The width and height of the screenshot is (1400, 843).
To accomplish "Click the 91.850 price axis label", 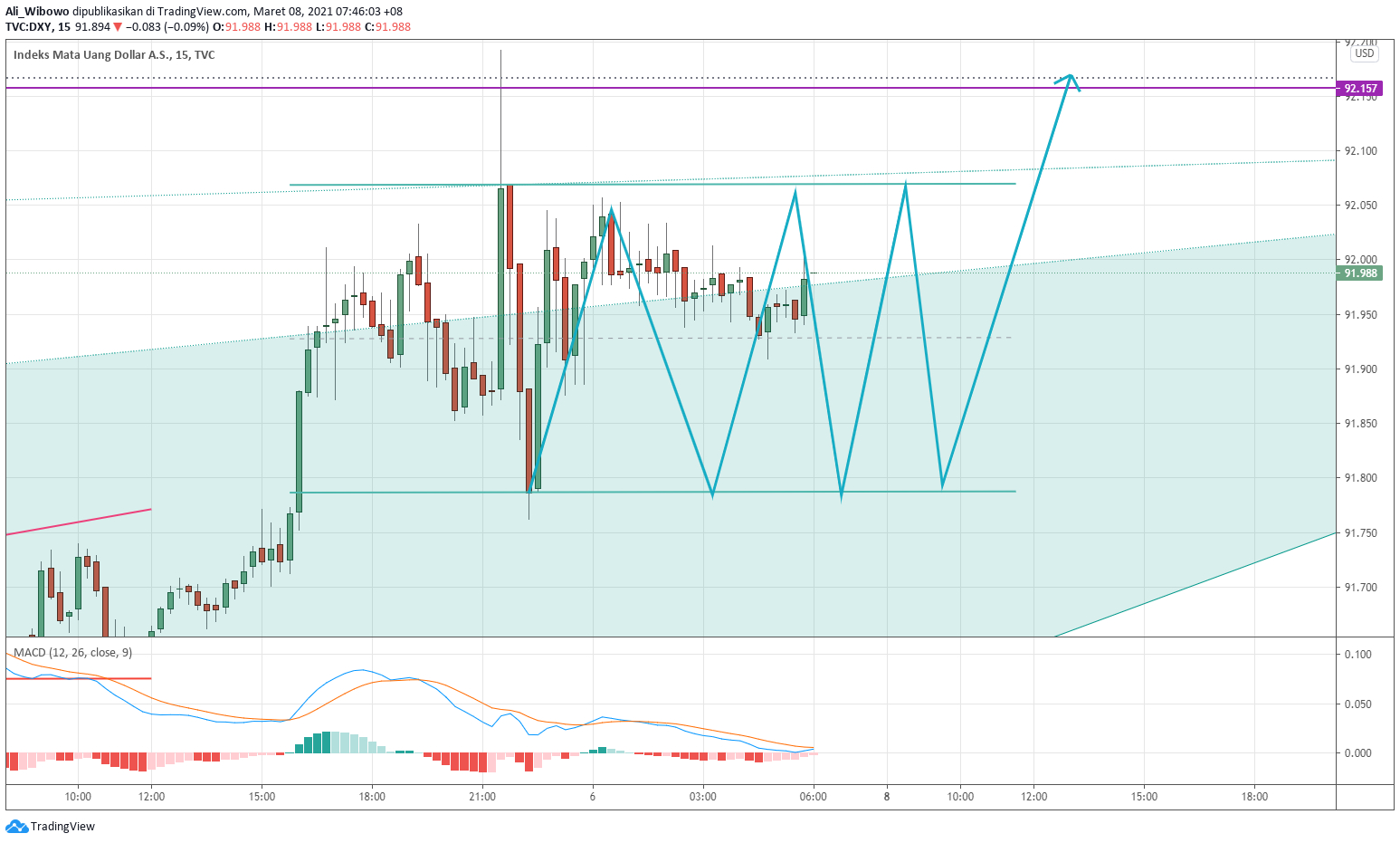I will click(1360, 424).
